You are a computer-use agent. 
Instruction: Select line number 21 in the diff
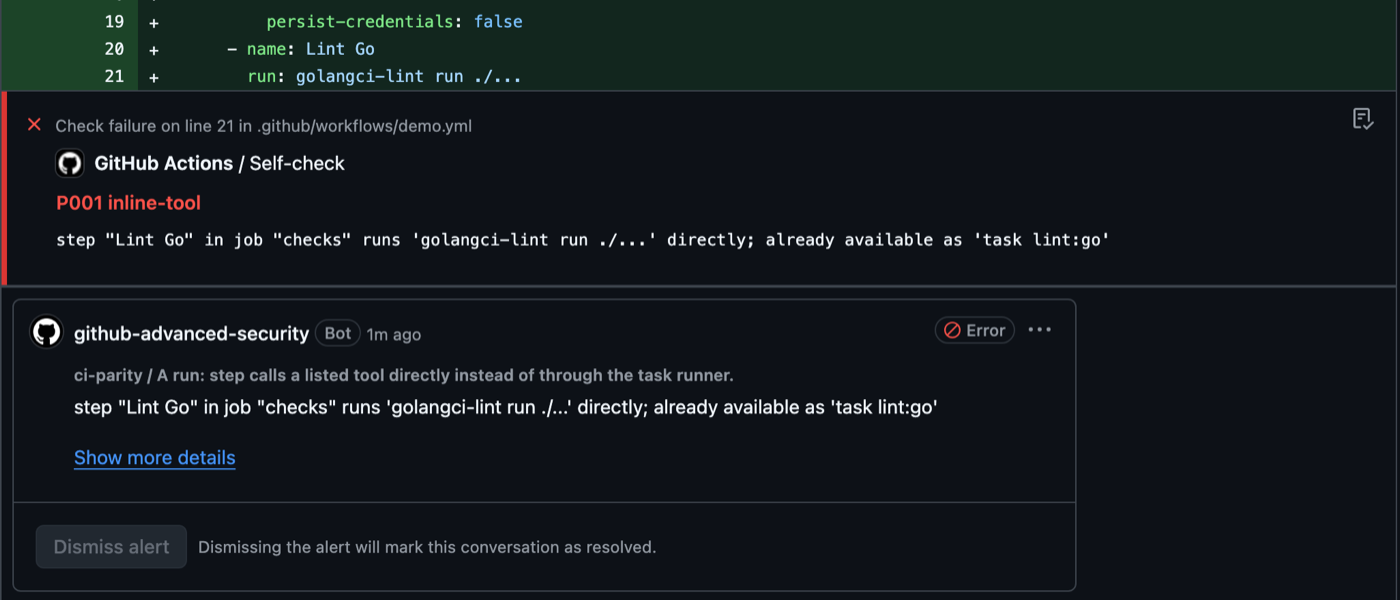(114, 76)
